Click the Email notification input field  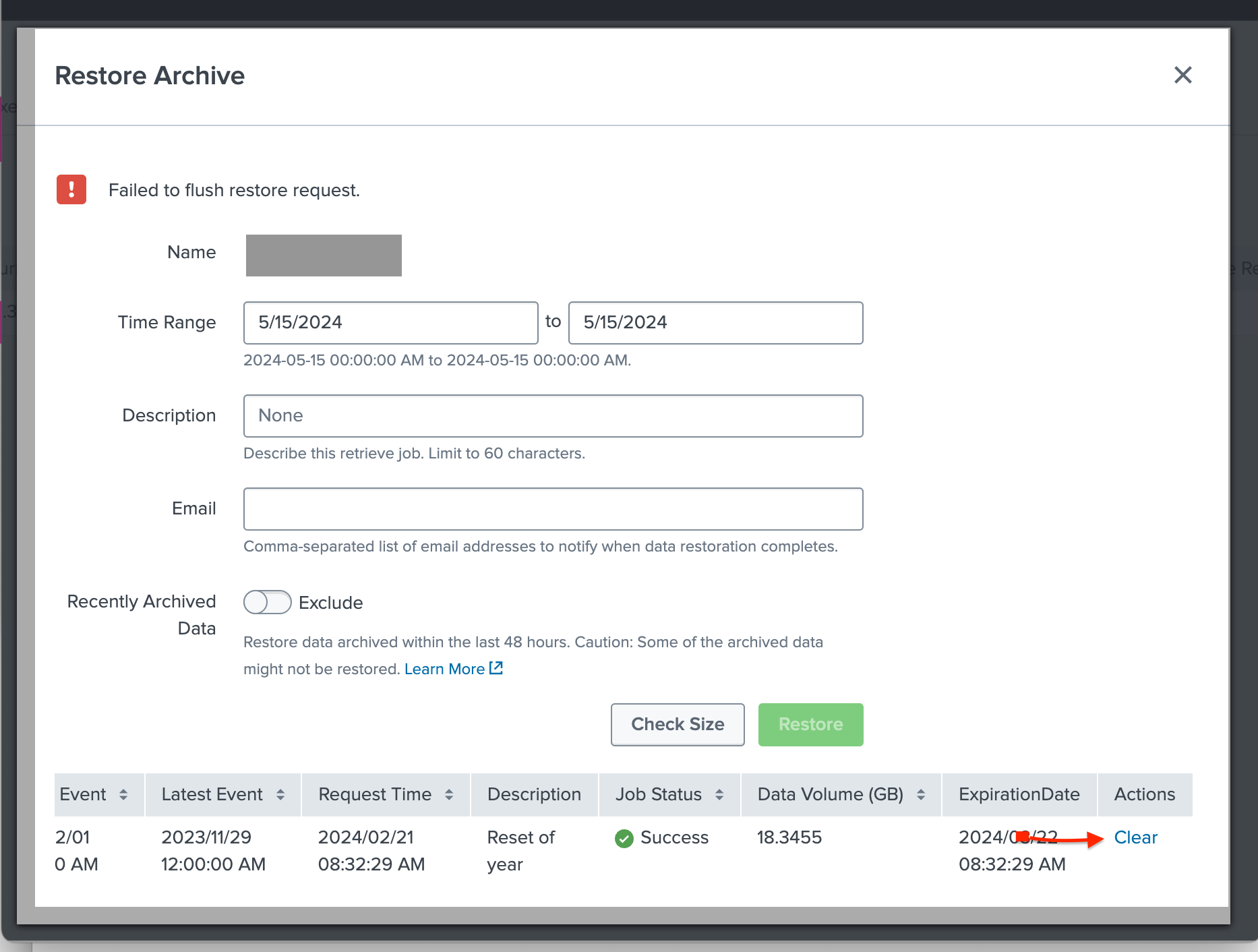[x=553, y=508]
